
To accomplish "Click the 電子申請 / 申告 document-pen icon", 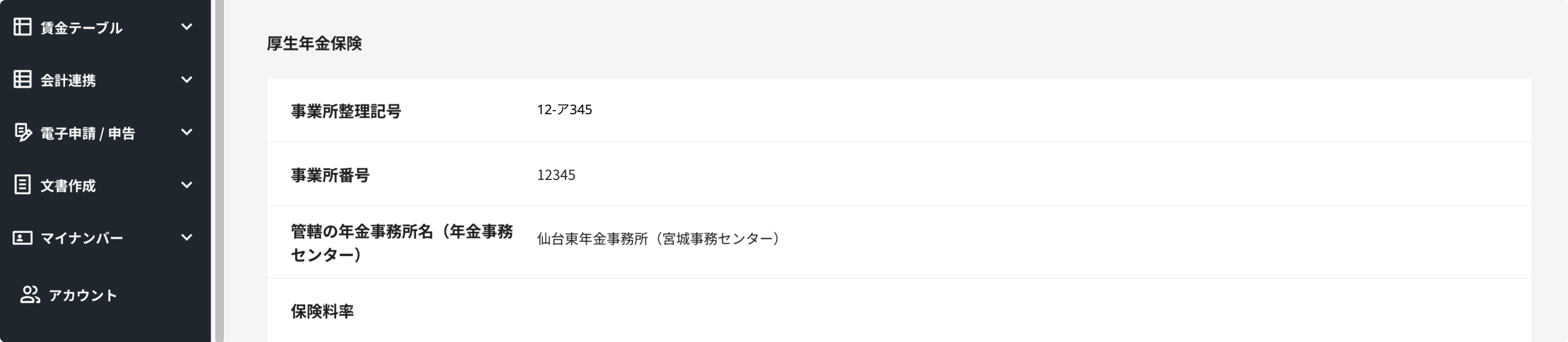I will [22, 132].
